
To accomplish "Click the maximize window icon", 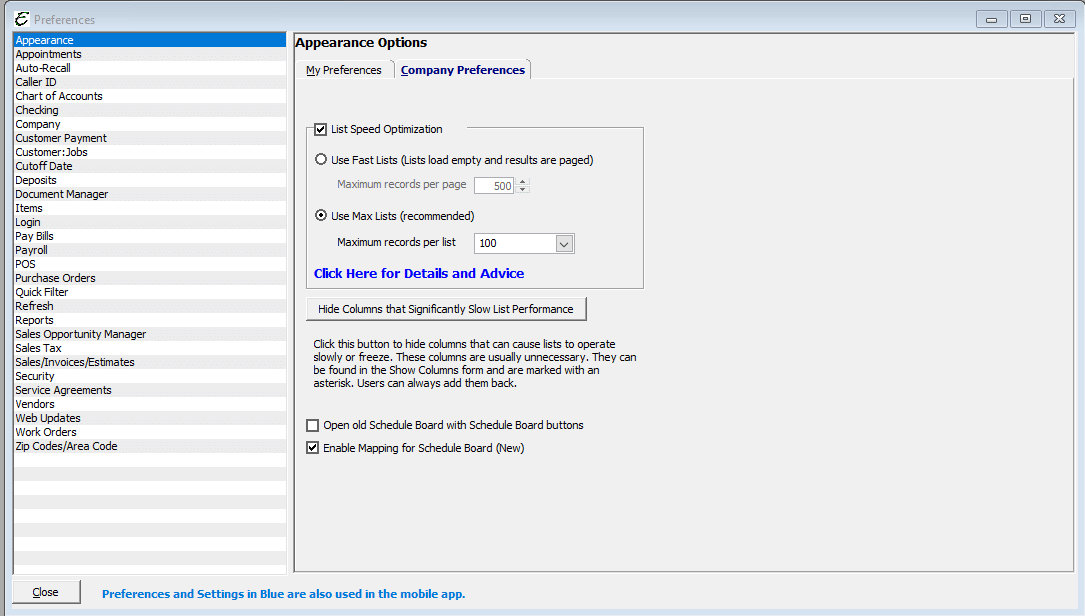I will [1025, 19].
